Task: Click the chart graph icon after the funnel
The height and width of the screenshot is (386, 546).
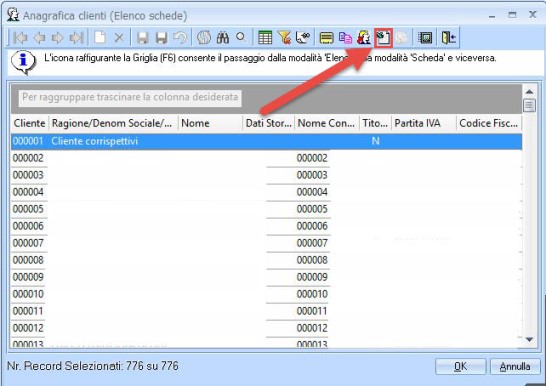Action: click(303, 38)
